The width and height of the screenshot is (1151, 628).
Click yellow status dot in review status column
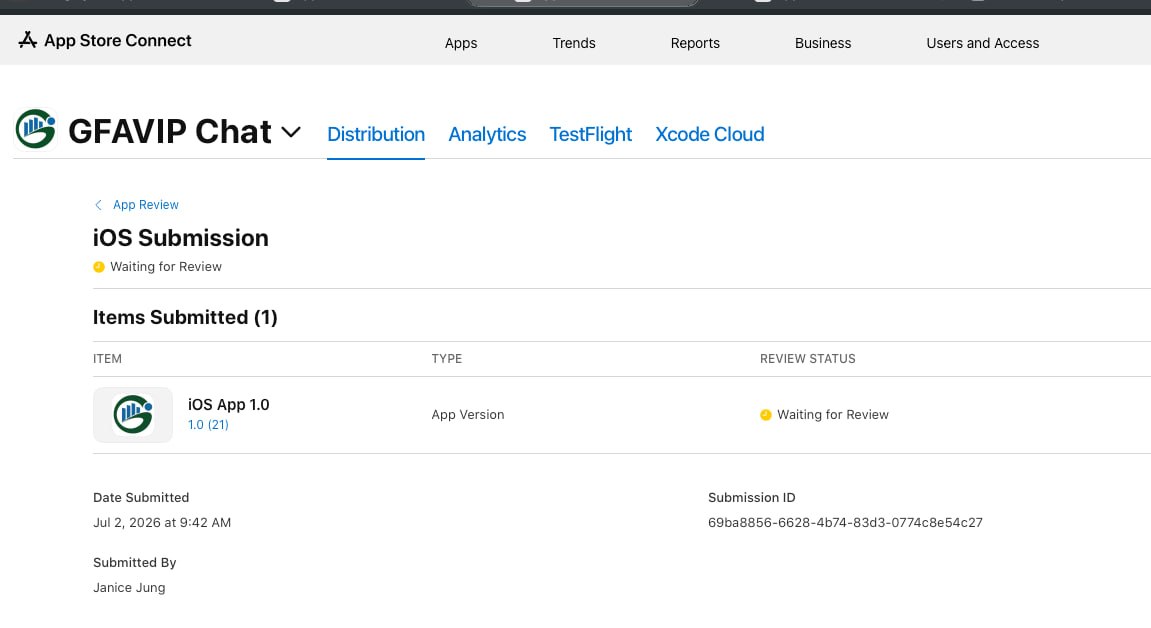[766, 415]
